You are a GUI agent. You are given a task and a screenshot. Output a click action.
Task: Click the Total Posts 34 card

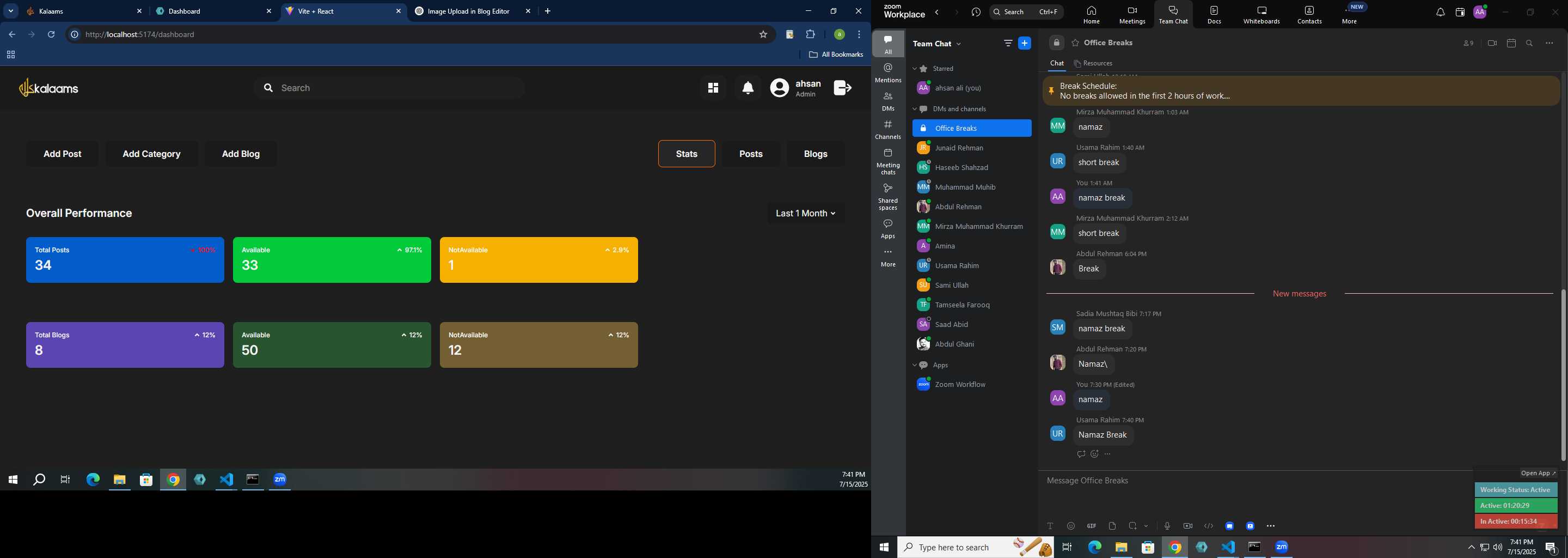[125, 260]
